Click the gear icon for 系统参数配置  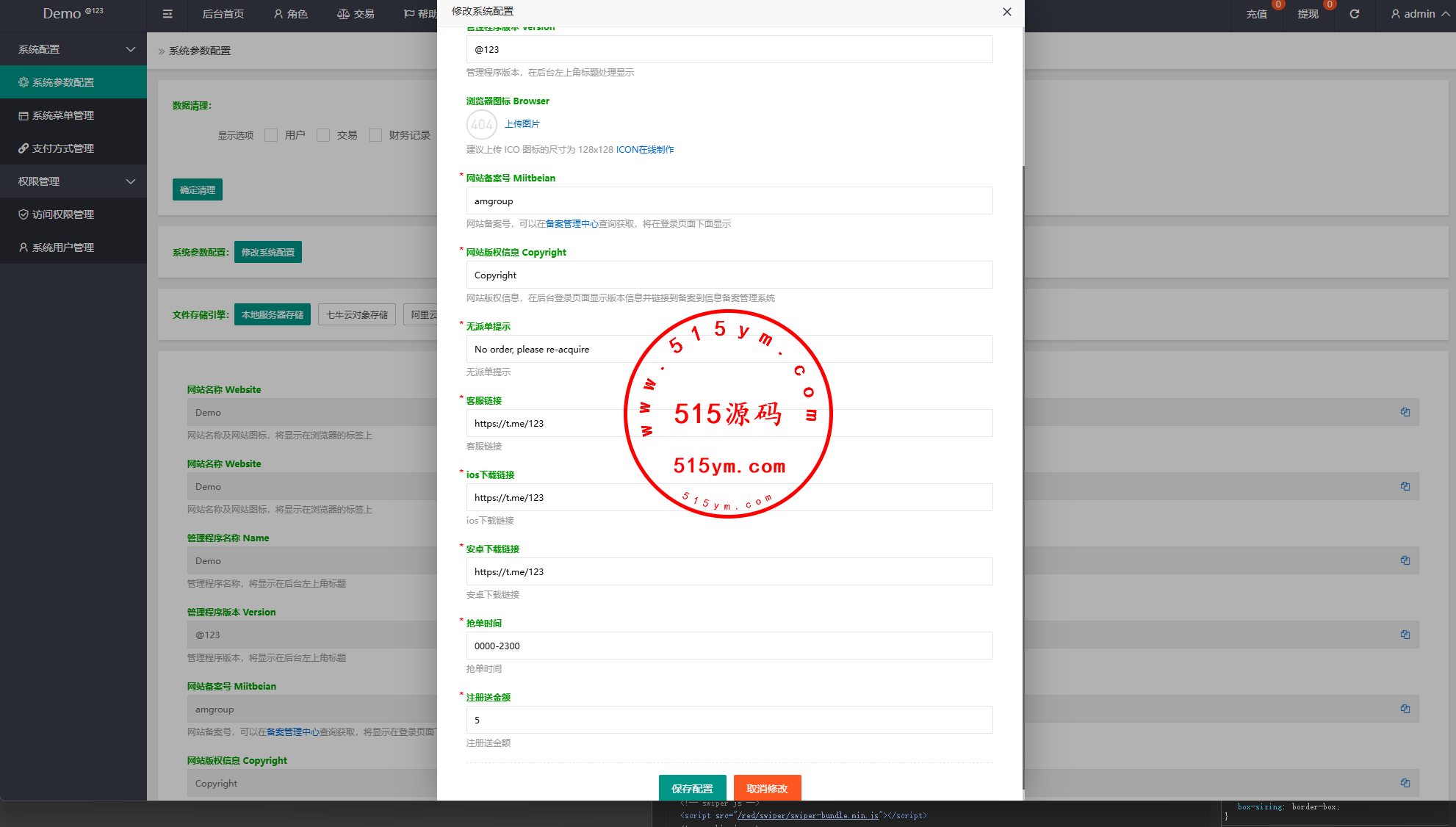point(24,82)
